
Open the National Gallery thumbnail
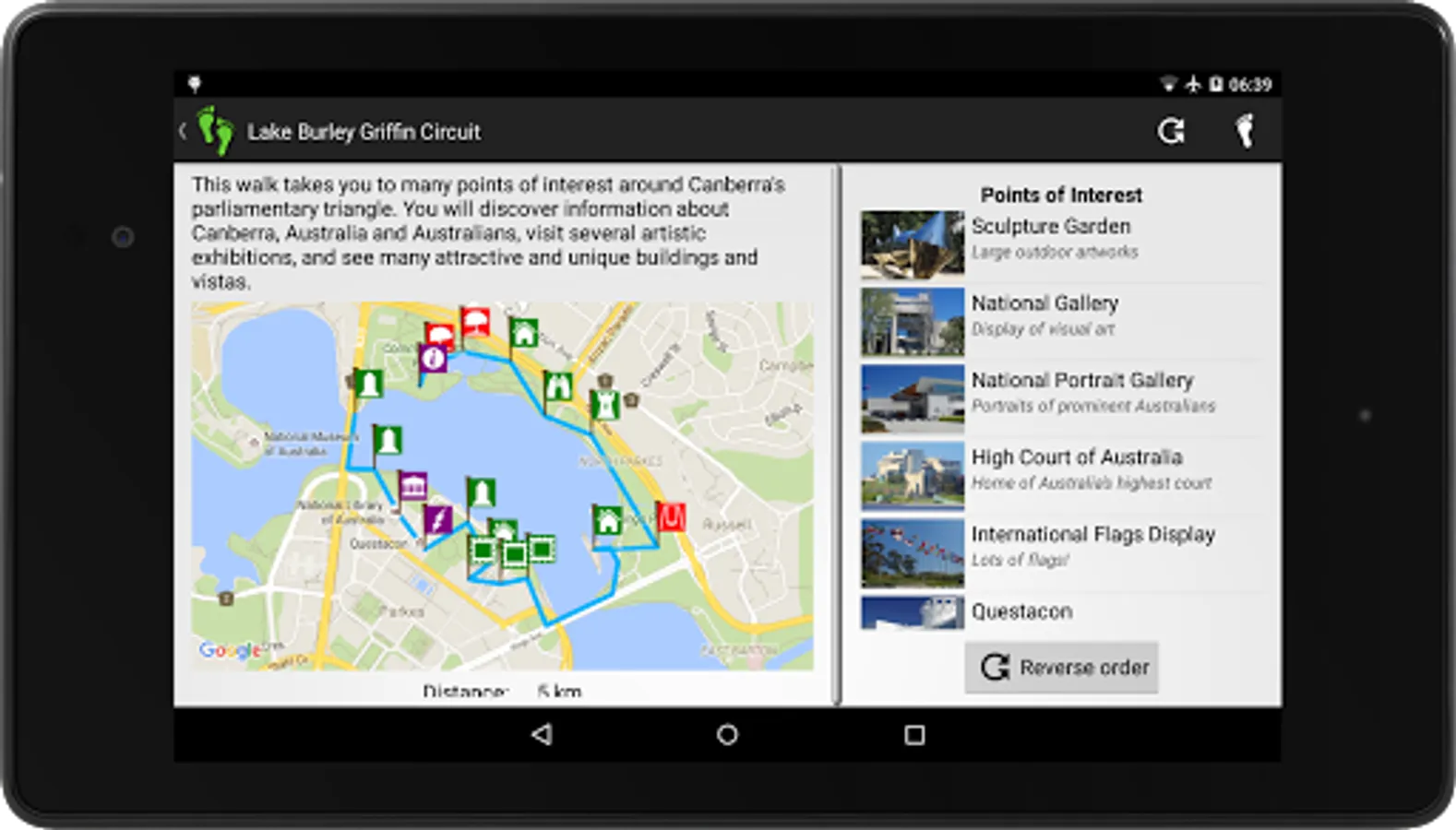pos(913,322)
